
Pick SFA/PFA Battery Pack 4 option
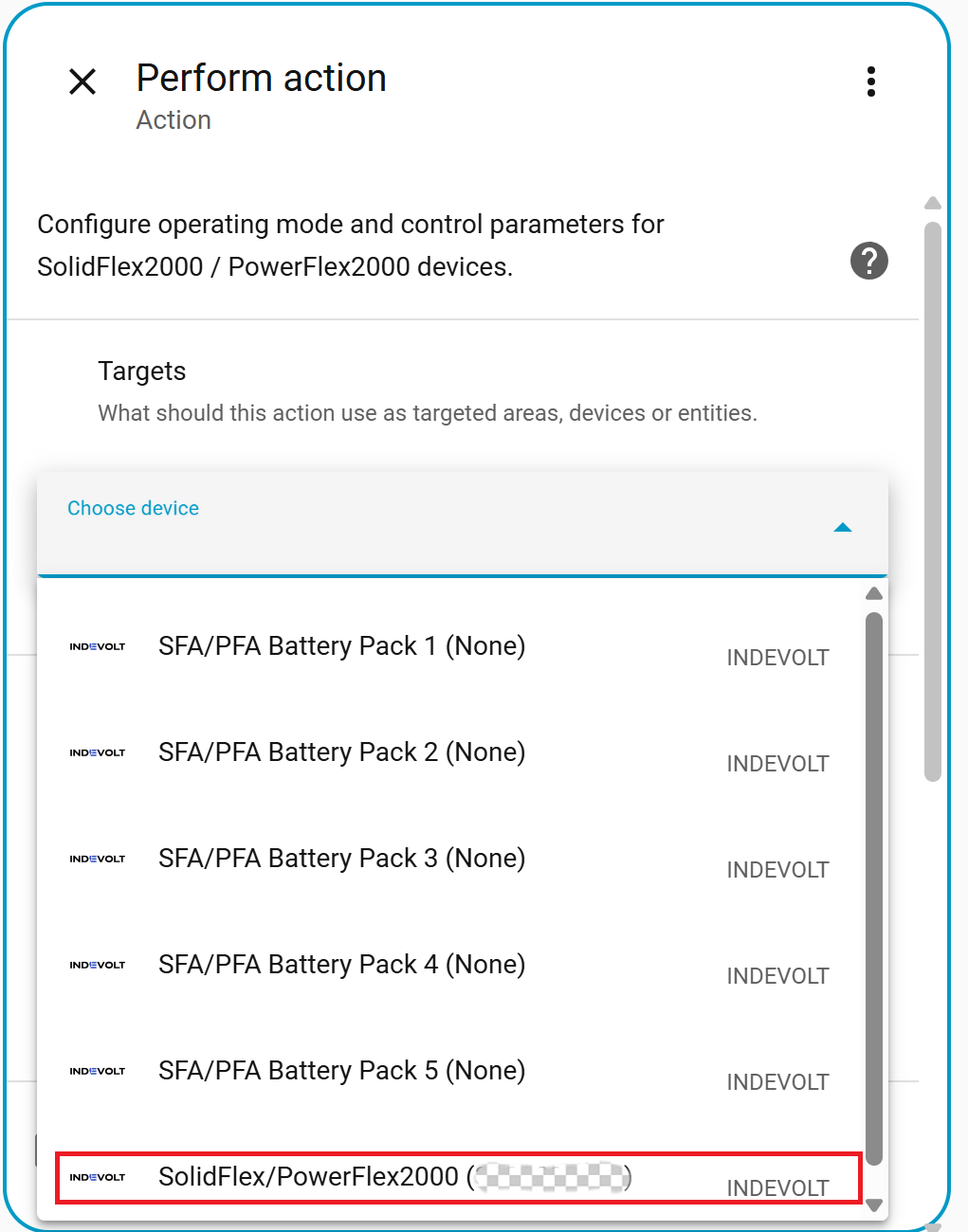[341, 965]
